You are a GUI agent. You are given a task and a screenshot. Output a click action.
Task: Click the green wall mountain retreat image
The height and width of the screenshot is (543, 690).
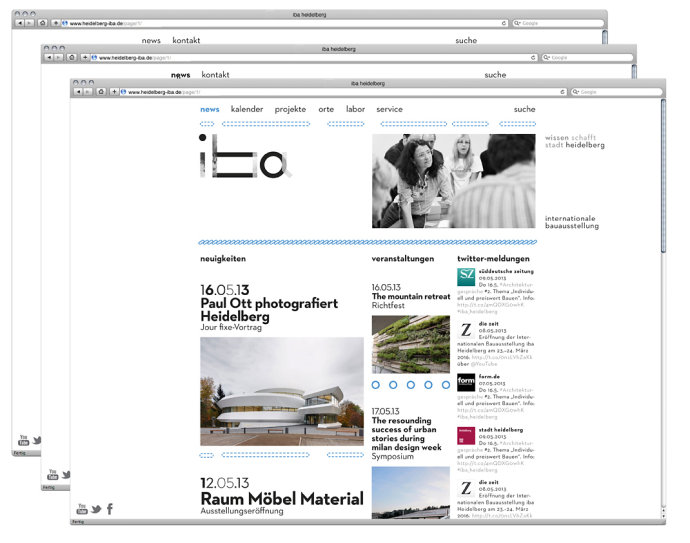click(411, 344)
